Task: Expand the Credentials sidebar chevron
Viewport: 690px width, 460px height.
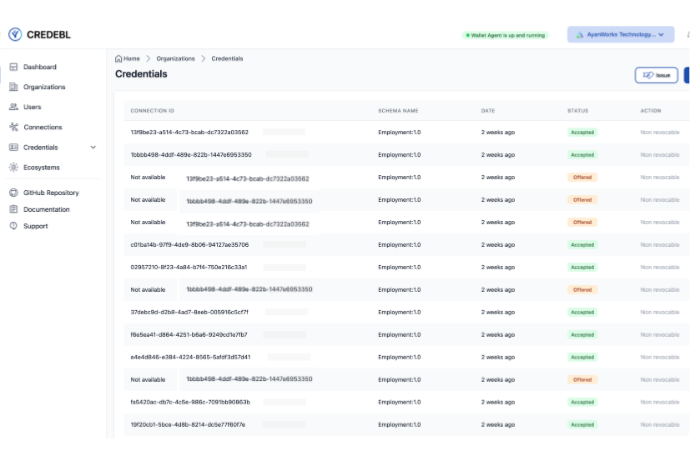Action: pyautogui.click(x=93, y=147)
